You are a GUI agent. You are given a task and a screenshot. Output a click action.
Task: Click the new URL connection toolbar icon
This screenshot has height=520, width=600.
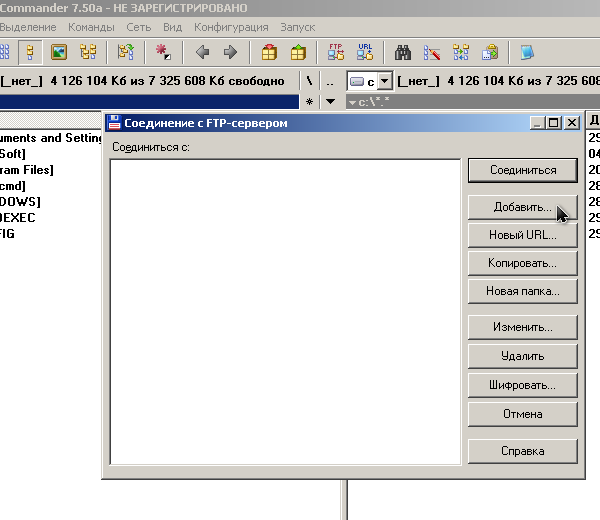[364, 52]
